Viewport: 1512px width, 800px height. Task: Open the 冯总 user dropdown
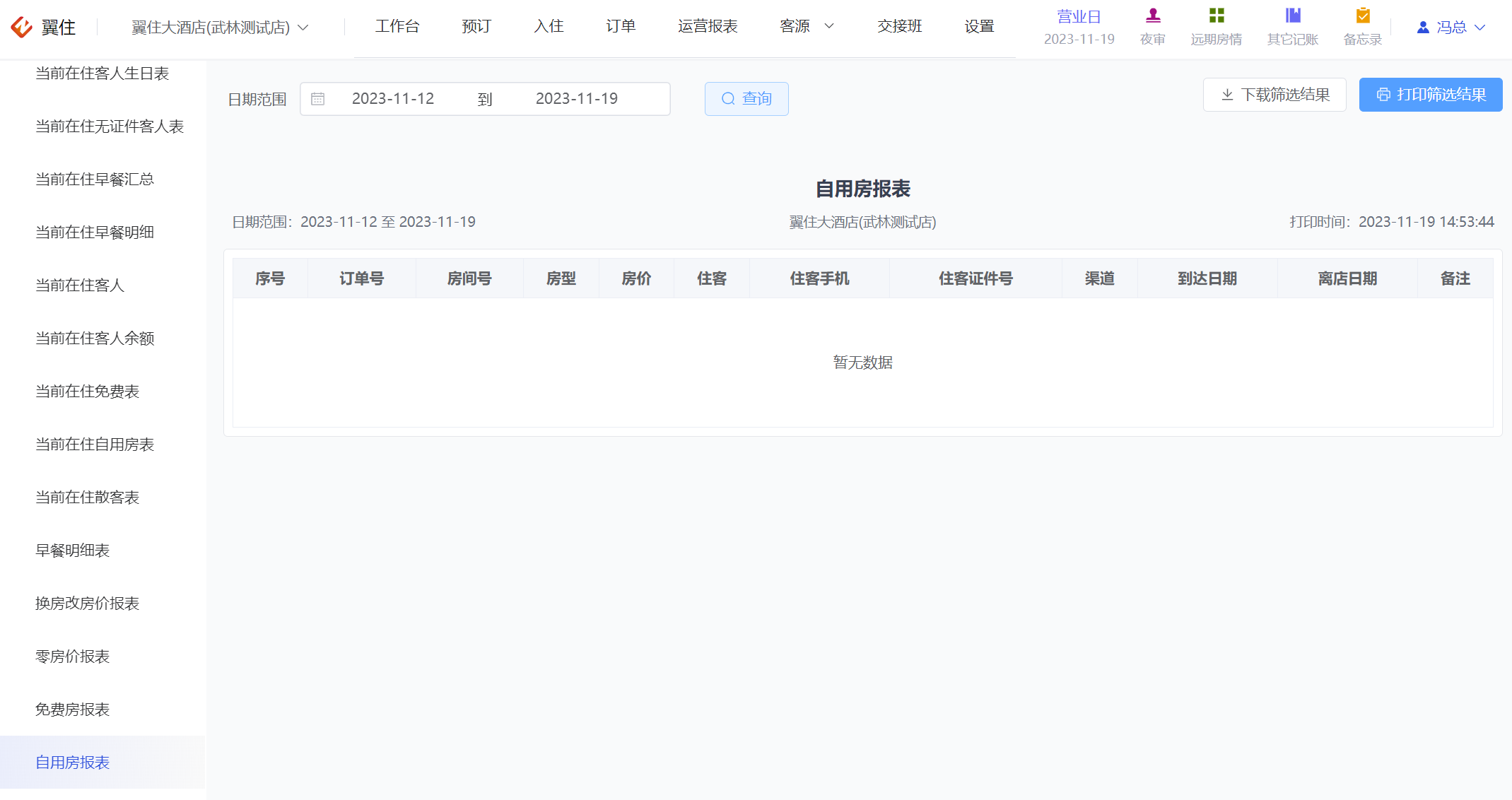(x=1451, y=27)
